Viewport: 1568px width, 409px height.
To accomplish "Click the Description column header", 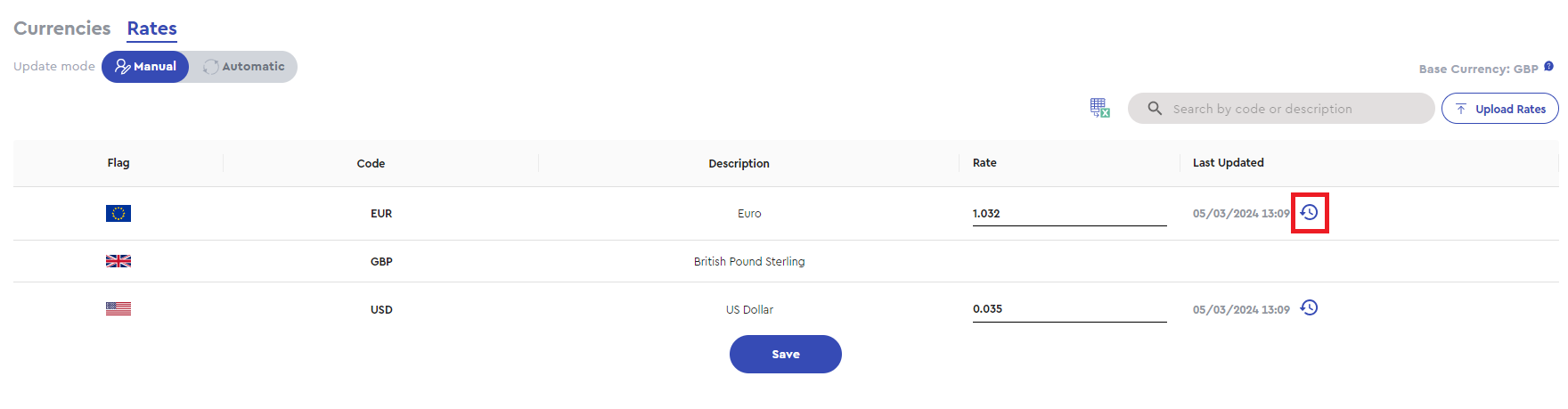I will coord(739,163).
